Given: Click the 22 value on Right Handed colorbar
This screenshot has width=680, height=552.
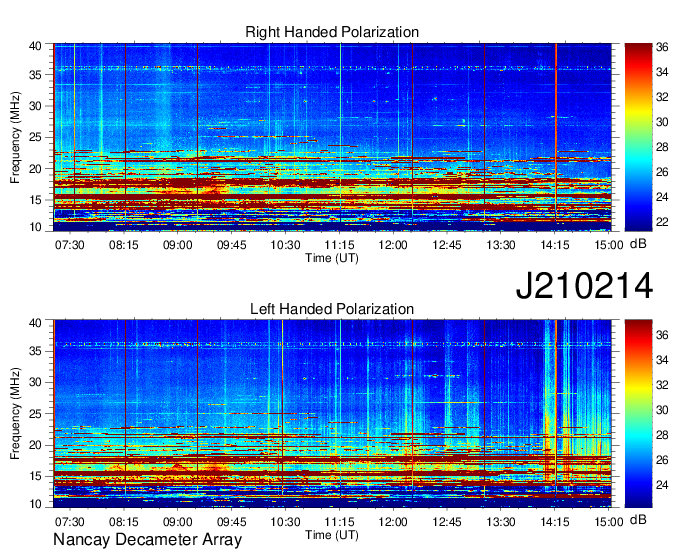Looking at the screenshot, I should 662,222.
